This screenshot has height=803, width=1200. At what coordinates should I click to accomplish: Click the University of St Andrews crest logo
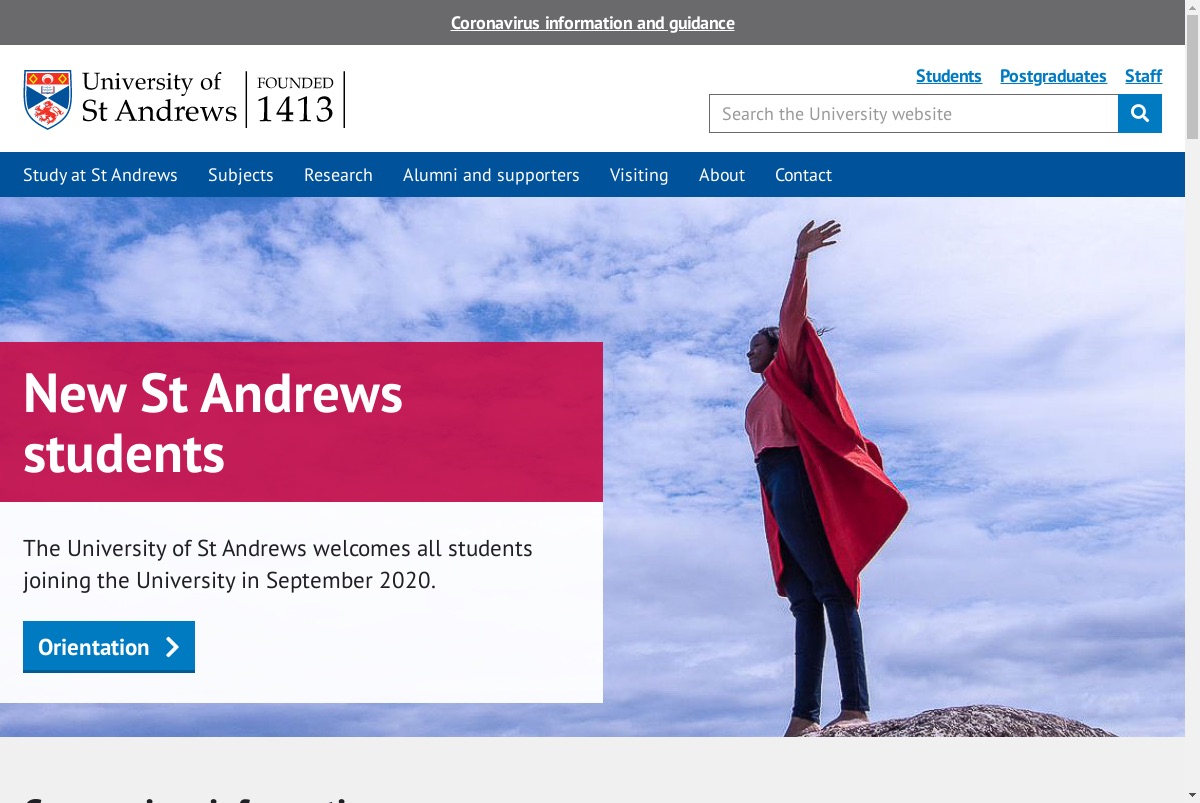[x=48, y=99]
